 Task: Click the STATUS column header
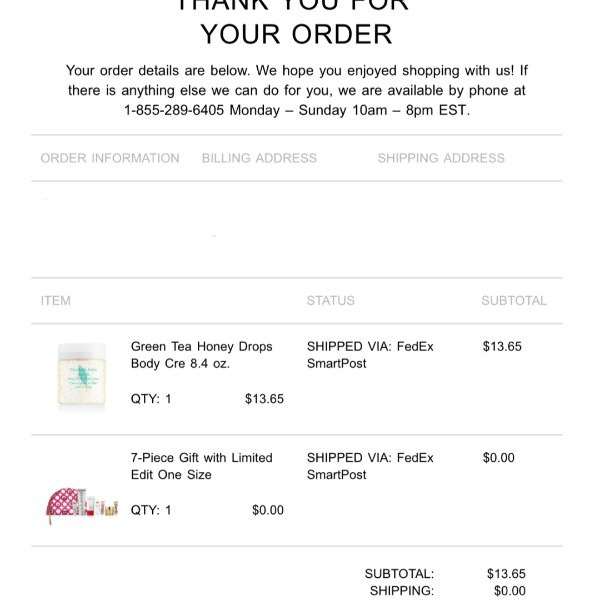tap(331, 301)
